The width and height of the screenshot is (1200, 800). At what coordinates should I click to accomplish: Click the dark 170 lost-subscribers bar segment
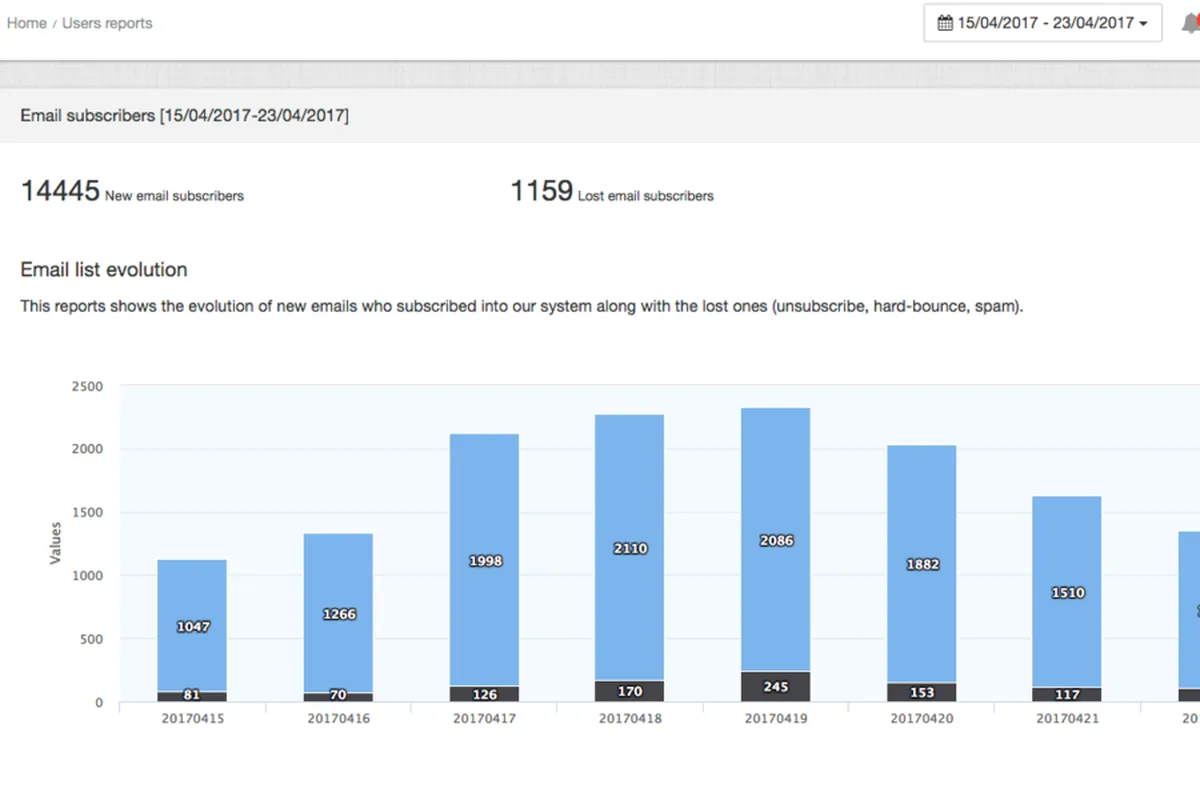coord(629,691)
